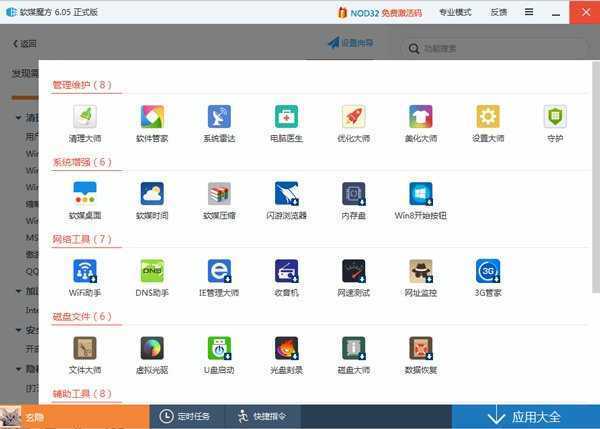Click the app list vertical scrollbar
The height and width of the screenshot is (429, 600).
pyautogui.click(x=596, y=178)
